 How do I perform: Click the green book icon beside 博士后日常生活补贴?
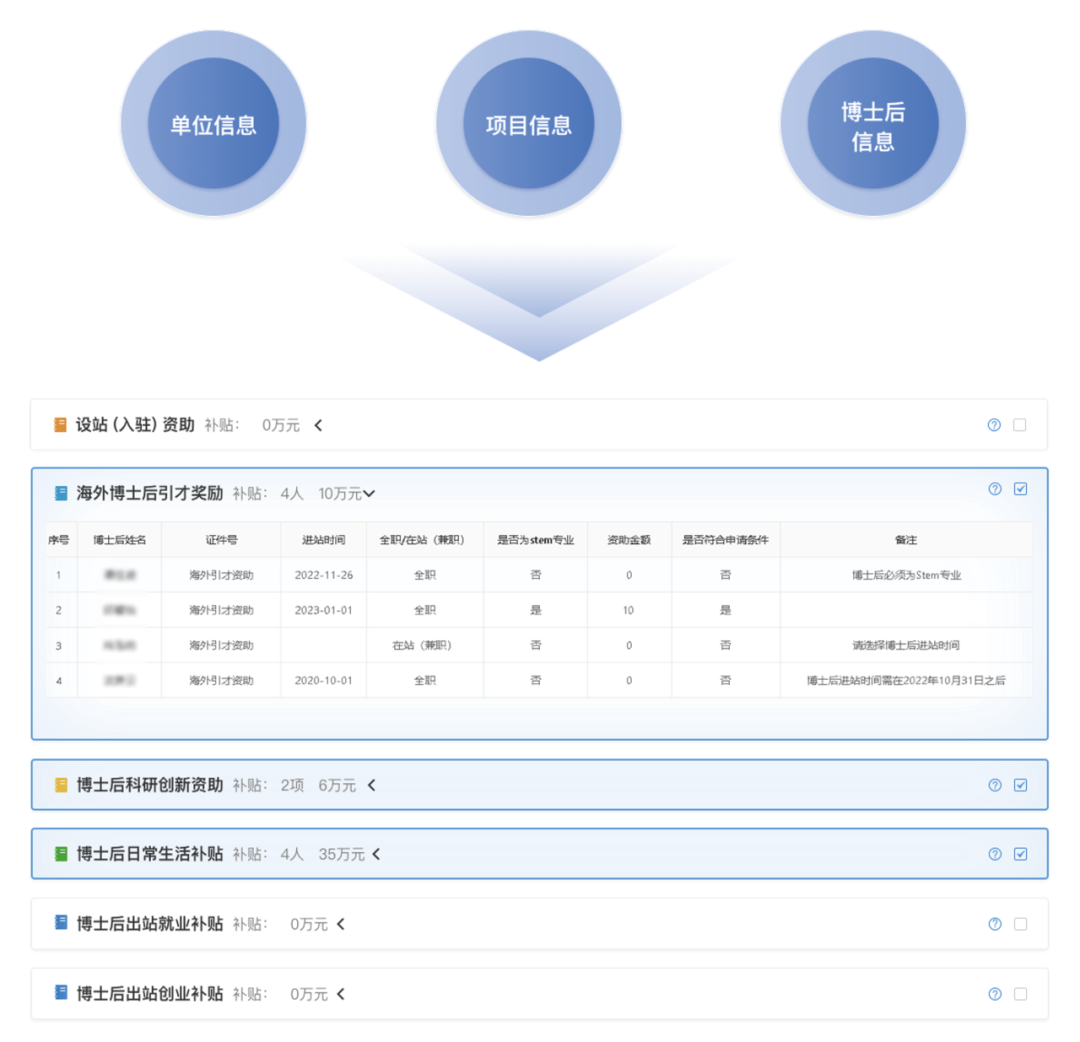(61, 854)
